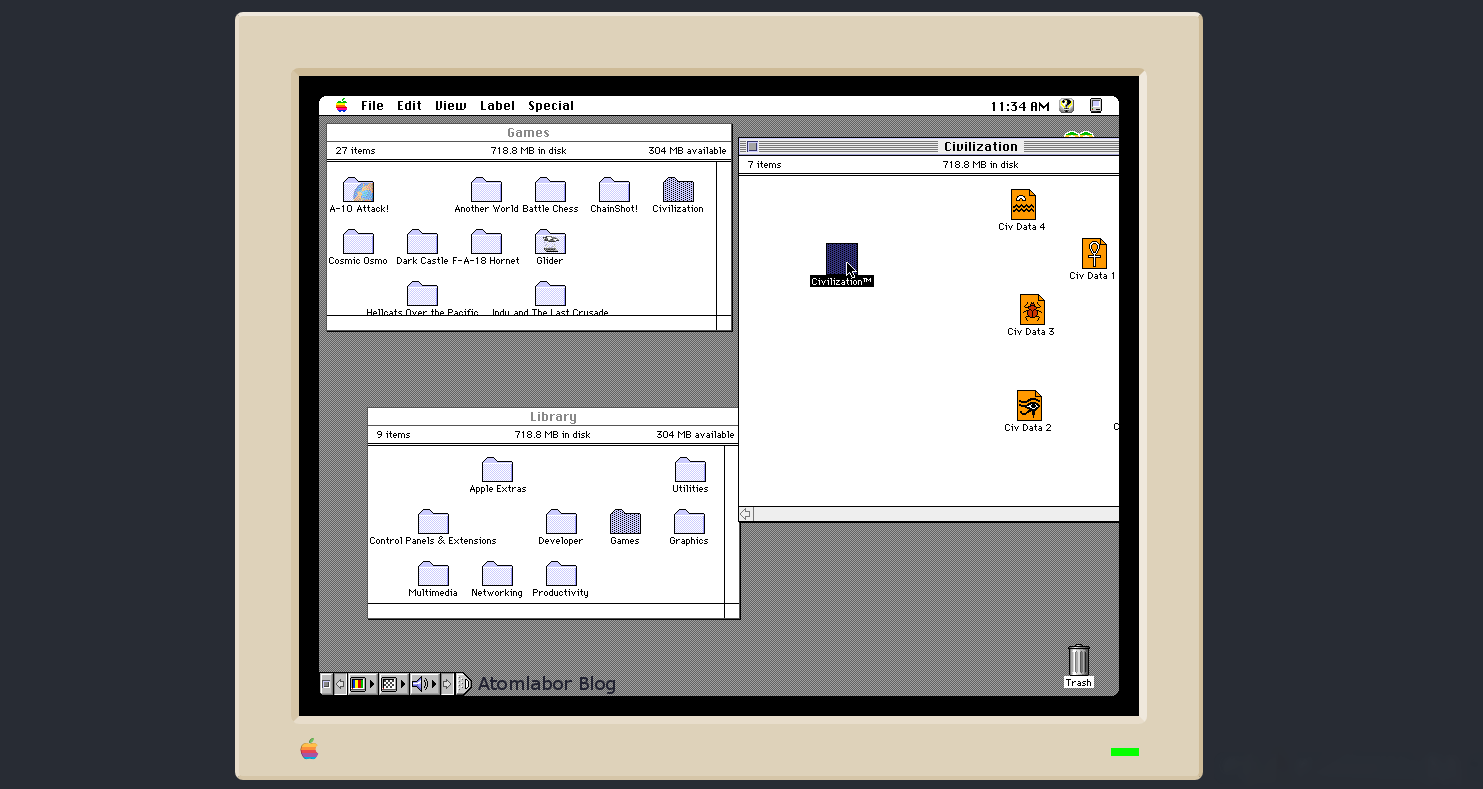Click "9 items" in Library window
The width and height of the screenshot is (1483, 789).
[x=393, y=435]
